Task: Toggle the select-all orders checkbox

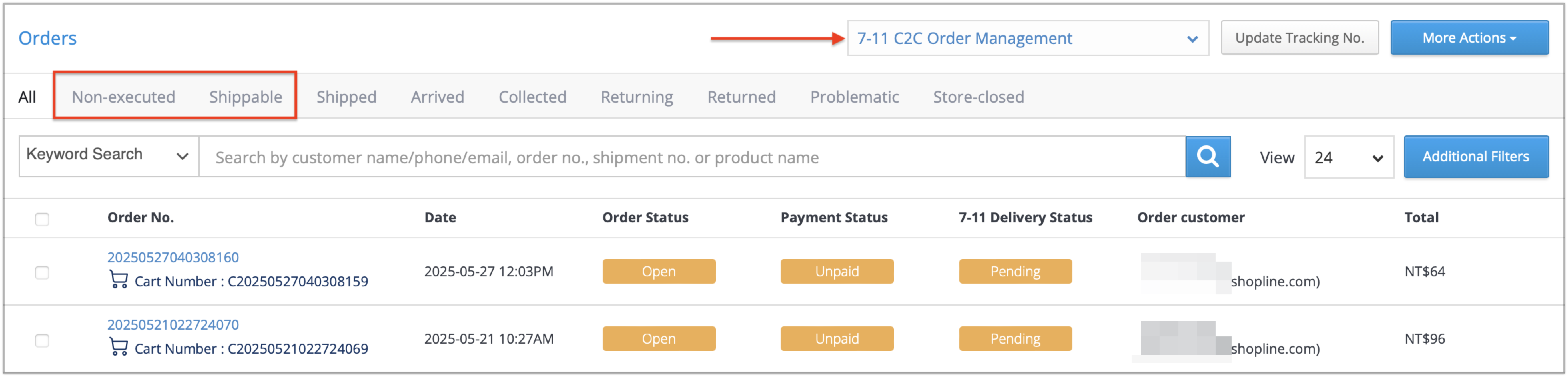Action: point(42,219)
